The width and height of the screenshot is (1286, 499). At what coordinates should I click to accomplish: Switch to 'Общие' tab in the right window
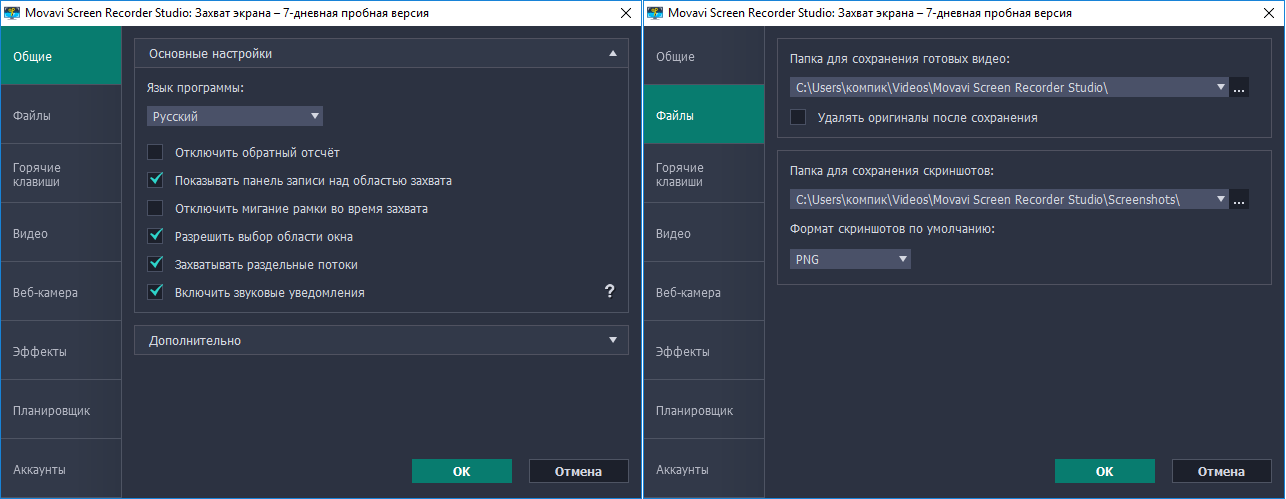click(x=704, y=56)
